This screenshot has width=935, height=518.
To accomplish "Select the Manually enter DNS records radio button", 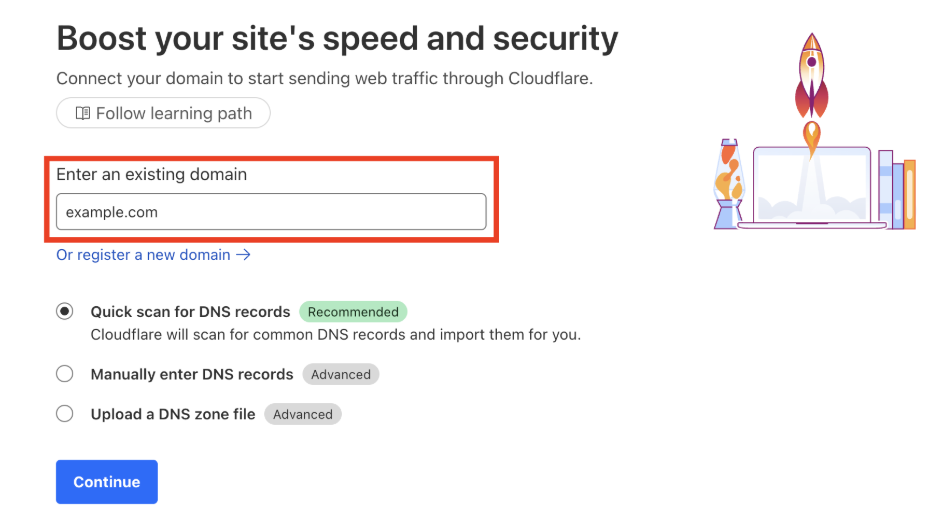I will click(65, 374).
